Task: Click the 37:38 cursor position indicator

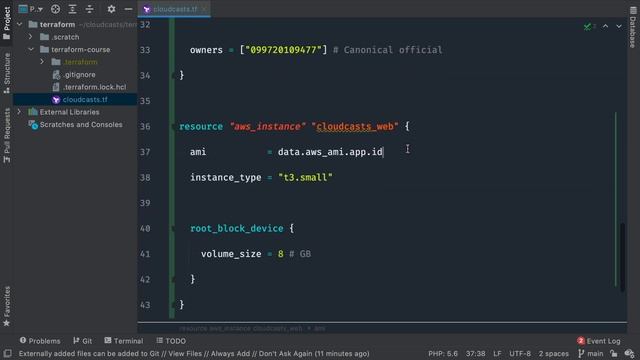Action: coord(476,353)
